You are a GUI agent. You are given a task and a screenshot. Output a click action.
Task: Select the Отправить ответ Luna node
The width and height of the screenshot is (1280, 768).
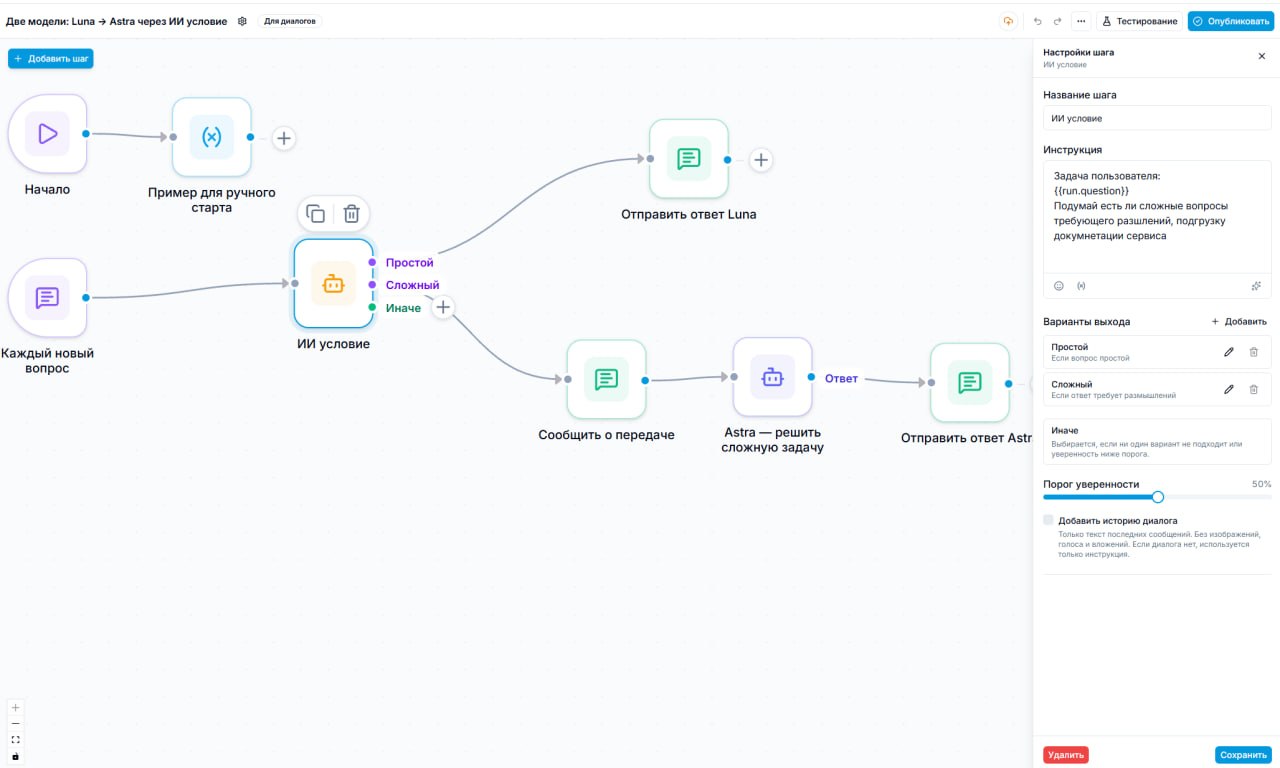[x=688, y=159]
